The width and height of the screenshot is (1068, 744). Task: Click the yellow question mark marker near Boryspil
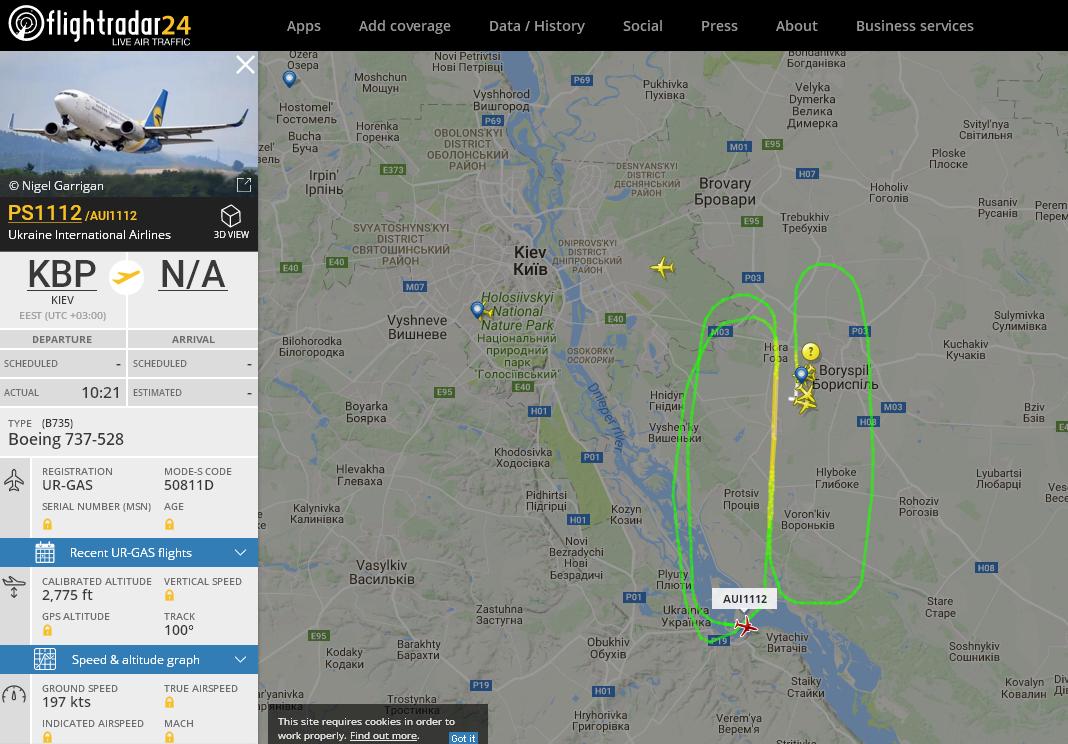(x=811, y=352)
